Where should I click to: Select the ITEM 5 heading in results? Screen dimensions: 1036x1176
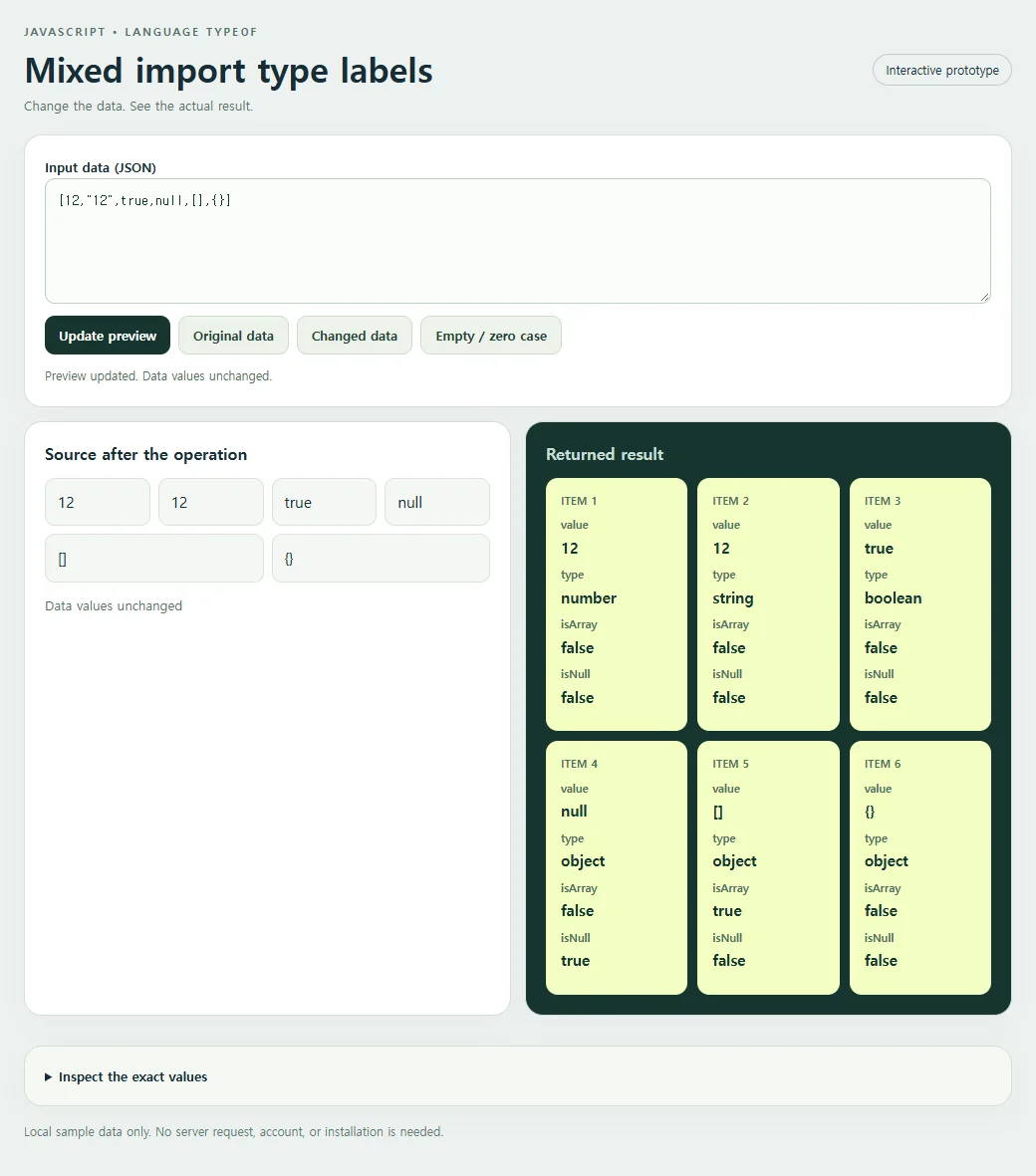[730, 764]
